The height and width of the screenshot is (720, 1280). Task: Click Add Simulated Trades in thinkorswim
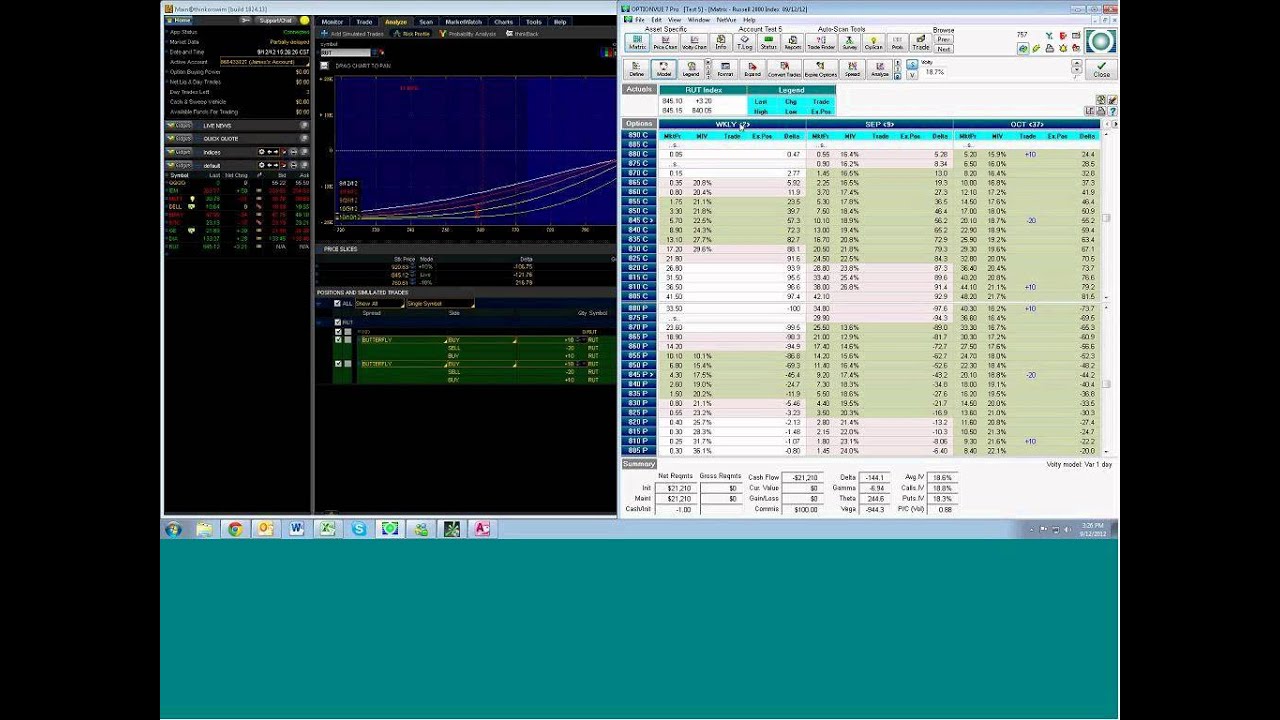pos(352,34)
